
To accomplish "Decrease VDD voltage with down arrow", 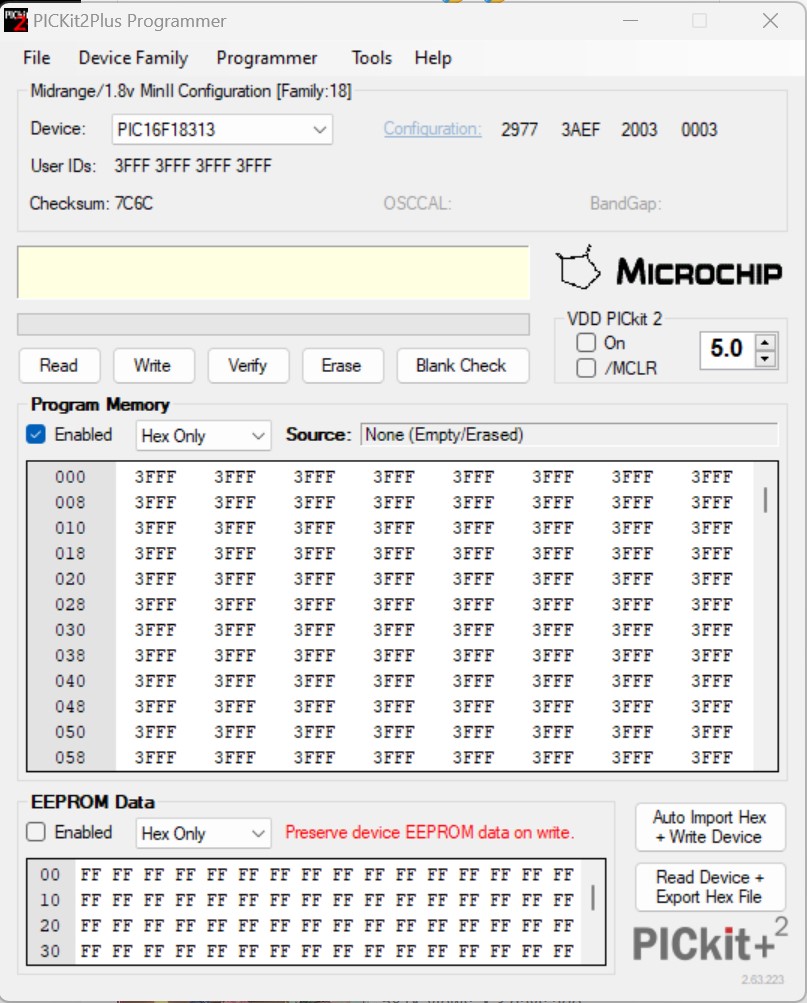I will (x=765, y=359).
